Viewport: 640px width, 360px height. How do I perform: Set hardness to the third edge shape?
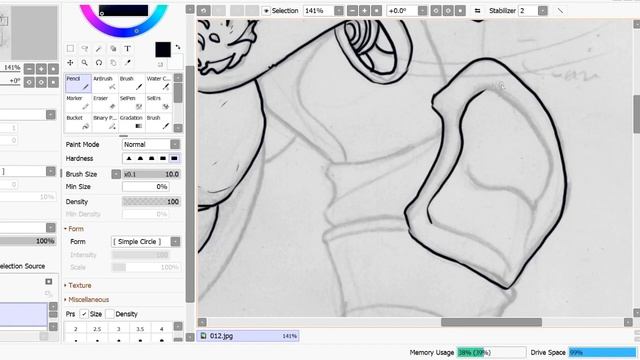pyautogui.click(x=151, y=158)
